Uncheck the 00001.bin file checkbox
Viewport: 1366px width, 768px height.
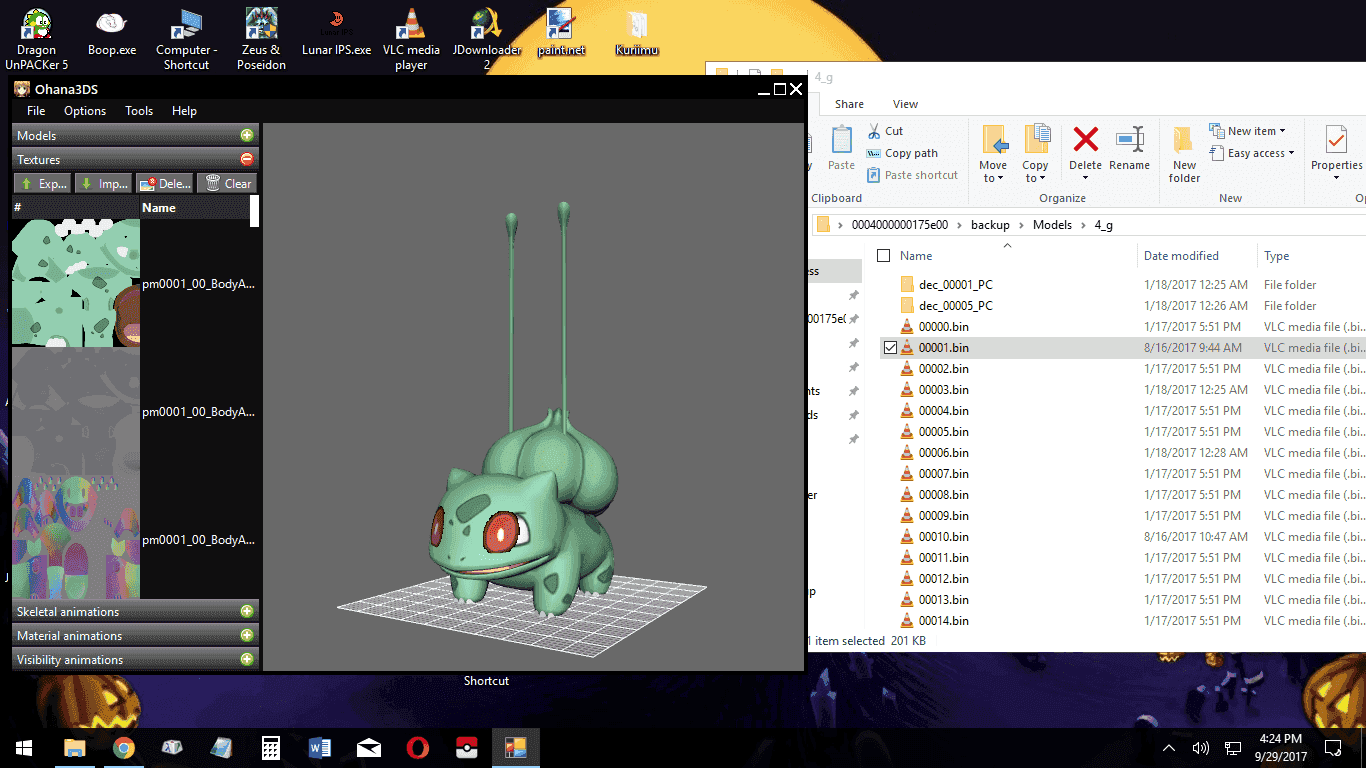tap(890, 348)
